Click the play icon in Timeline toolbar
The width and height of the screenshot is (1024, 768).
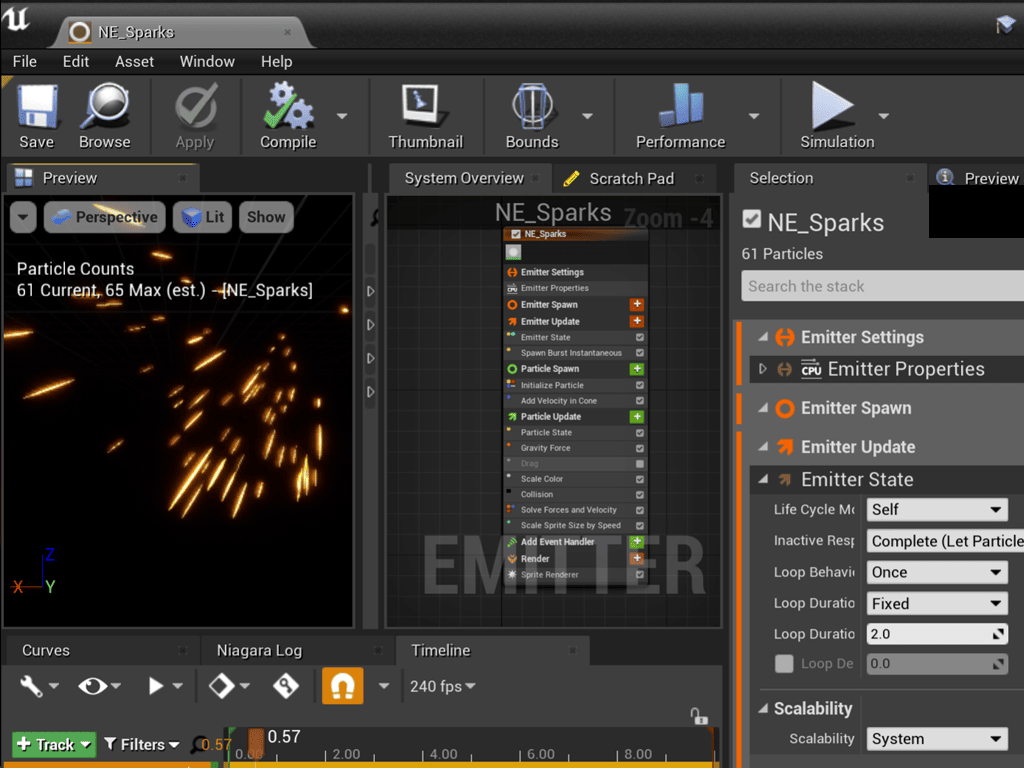[155, 686]
